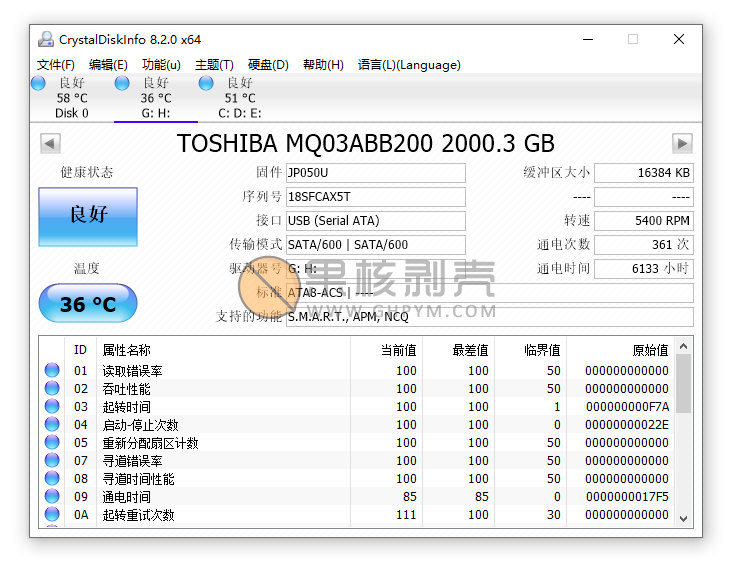Screen dimensions: 737x574
Task: Click the 当前值 column header
Action: (386, 350)
